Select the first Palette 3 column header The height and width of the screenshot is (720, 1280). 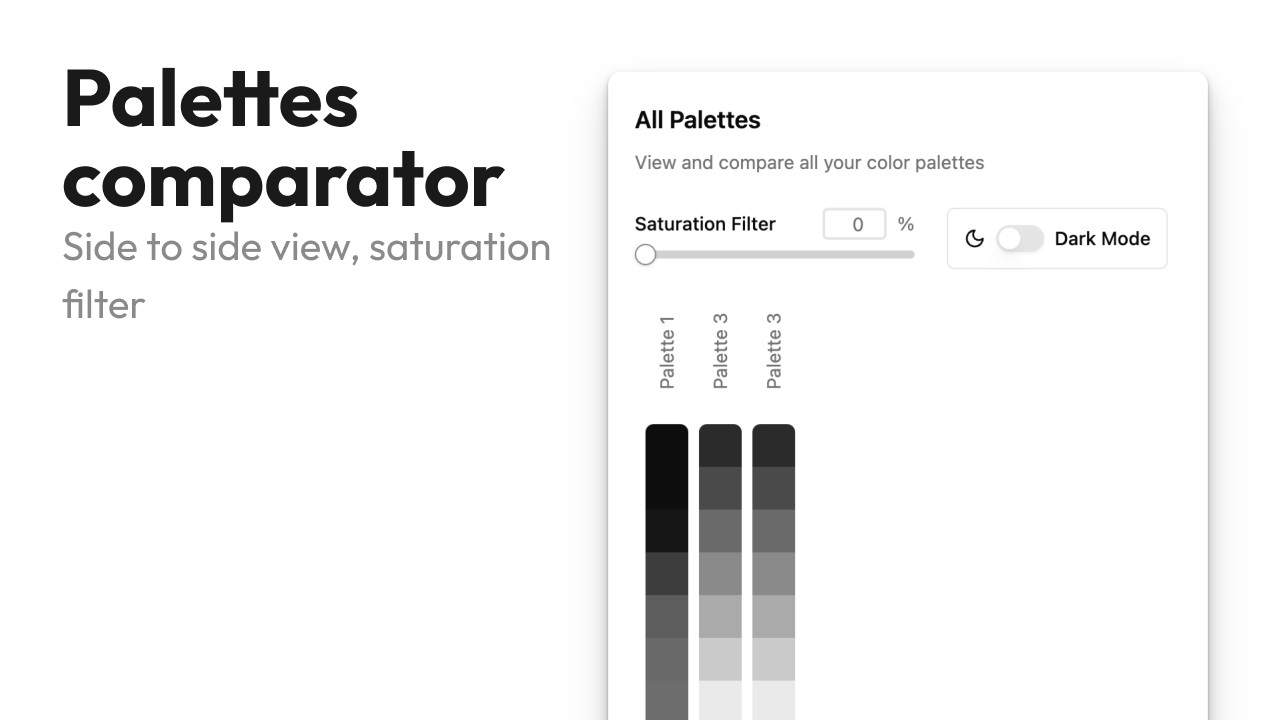tap(720, 349)
